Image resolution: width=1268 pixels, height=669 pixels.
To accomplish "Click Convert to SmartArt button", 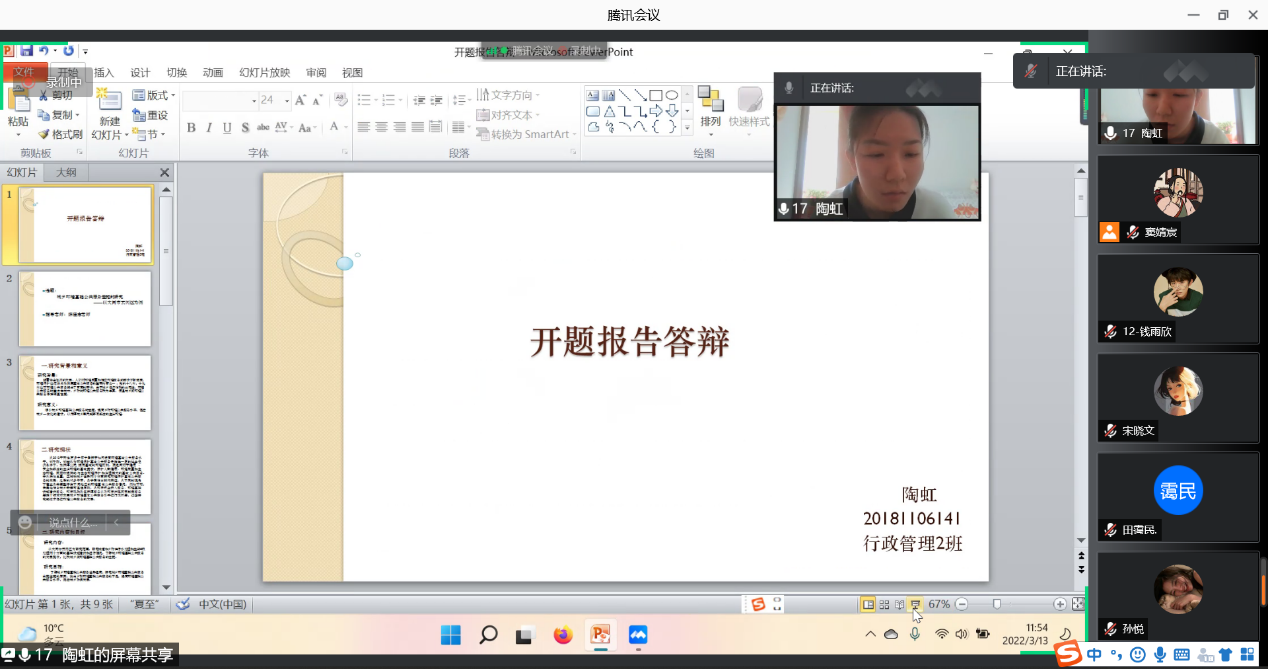I will 528,134.
